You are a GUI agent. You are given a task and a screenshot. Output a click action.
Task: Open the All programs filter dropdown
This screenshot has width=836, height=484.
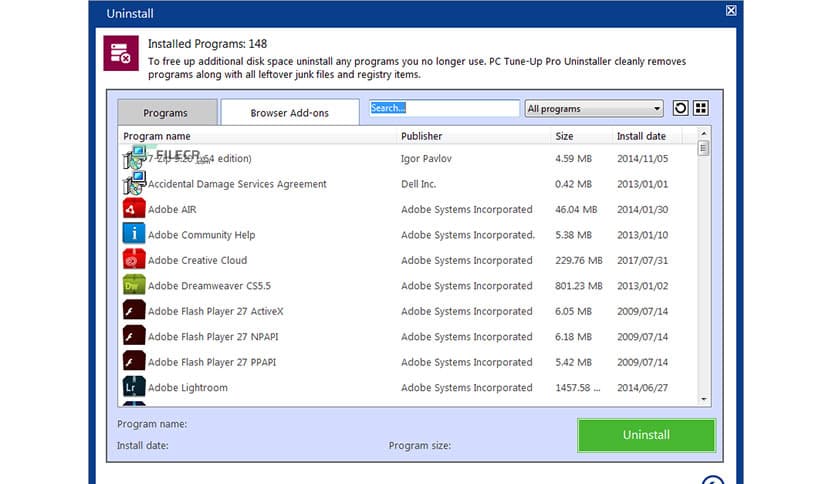(594, 109)
